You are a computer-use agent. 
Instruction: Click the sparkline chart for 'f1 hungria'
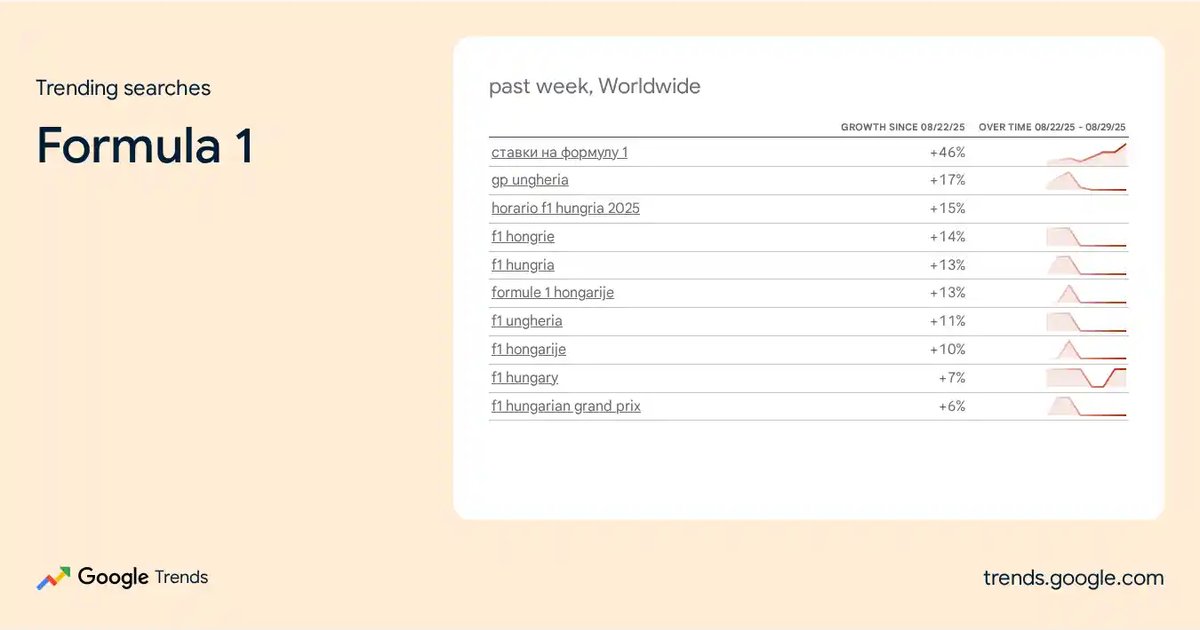click(1086, 265)
